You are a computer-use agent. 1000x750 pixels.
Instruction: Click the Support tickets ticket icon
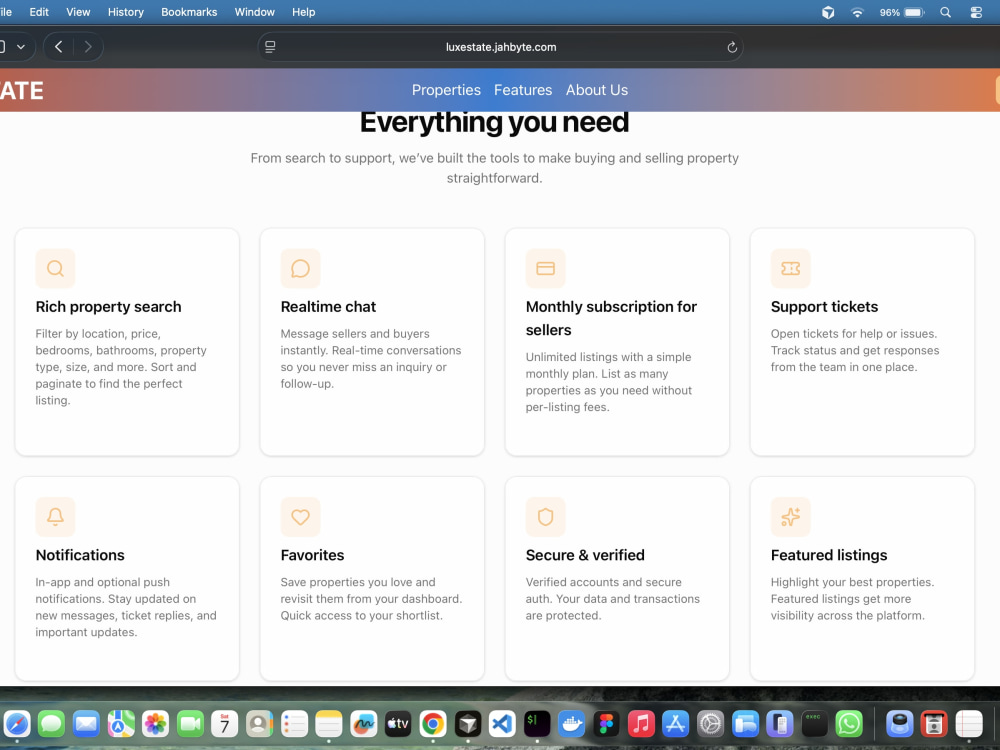(x=791, y=268)
